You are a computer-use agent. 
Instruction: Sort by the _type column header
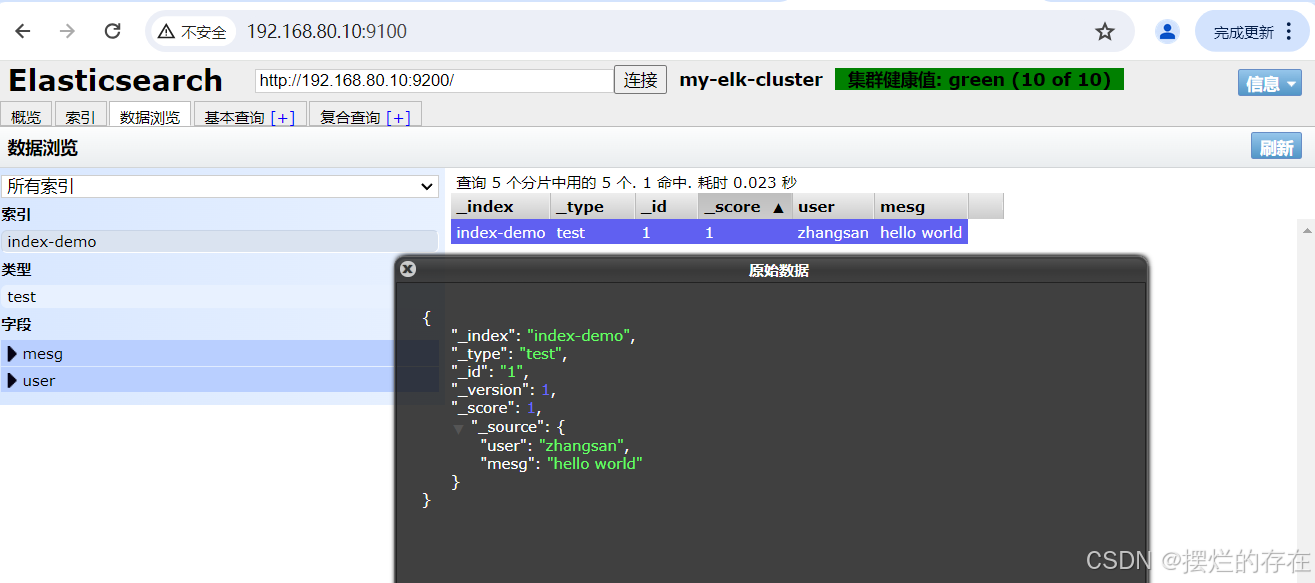click(593, 206)
